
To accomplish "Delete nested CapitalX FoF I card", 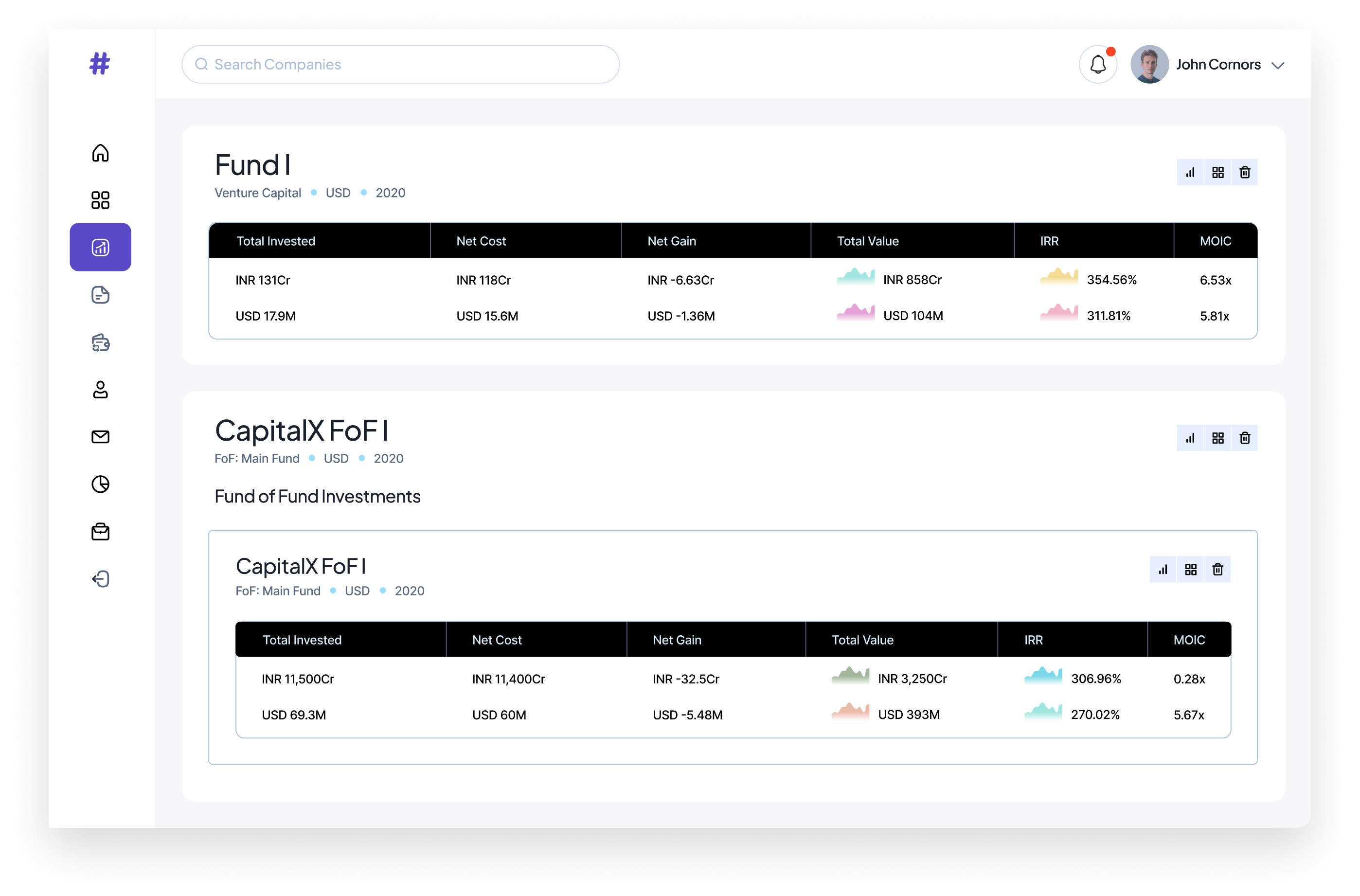I will point(1217,570).
